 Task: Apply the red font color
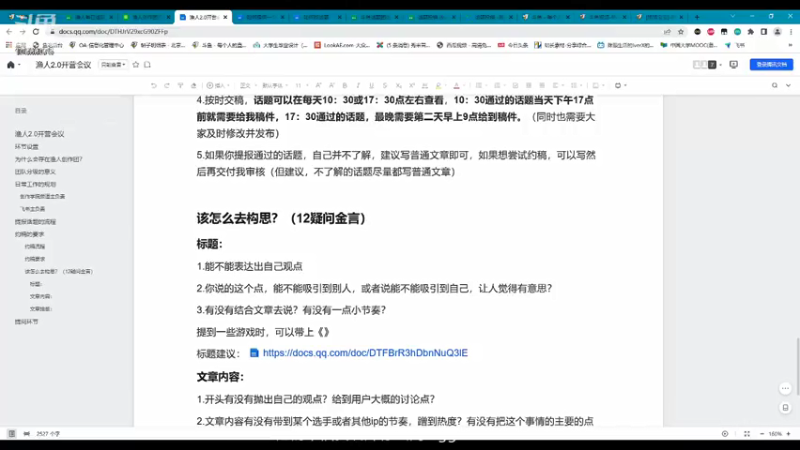point(457,86)
